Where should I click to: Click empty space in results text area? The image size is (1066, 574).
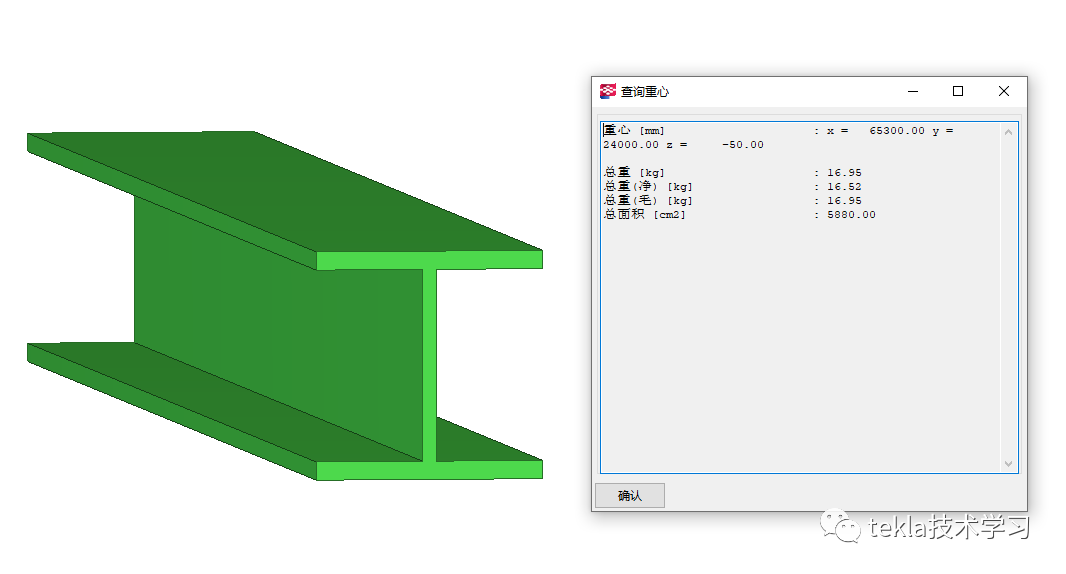click(x=800, y=350)
